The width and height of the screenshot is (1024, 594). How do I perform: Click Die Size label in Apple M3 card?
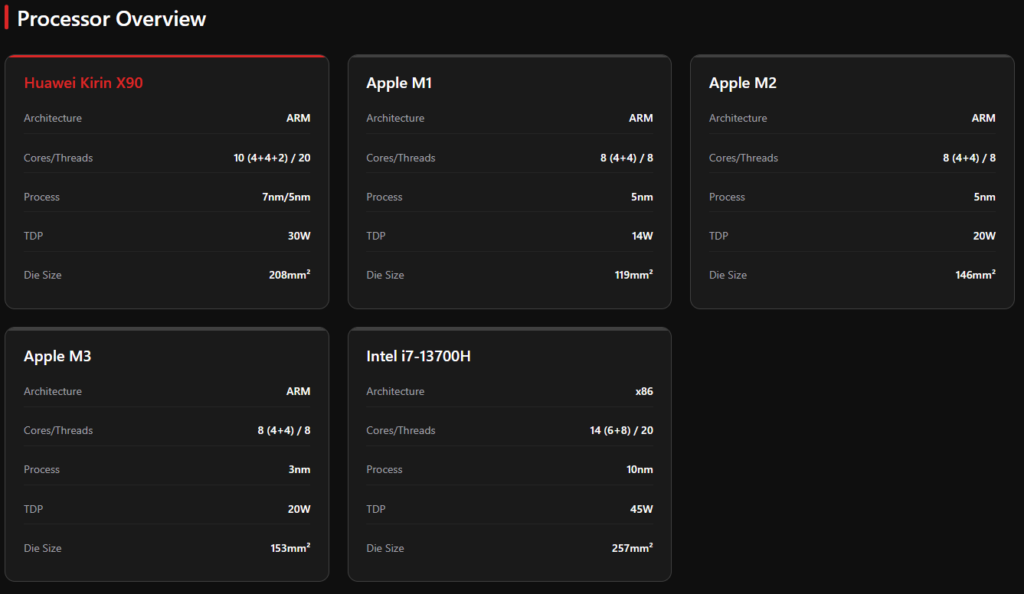[42, 548]
